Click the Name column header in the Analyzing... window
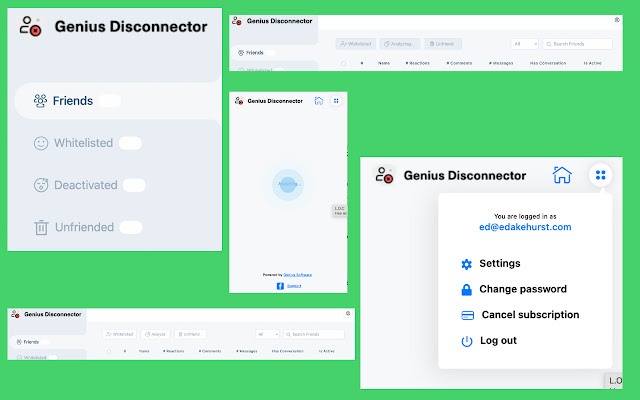The width and height of the screenshot is (640, 400). coord(384,63)
